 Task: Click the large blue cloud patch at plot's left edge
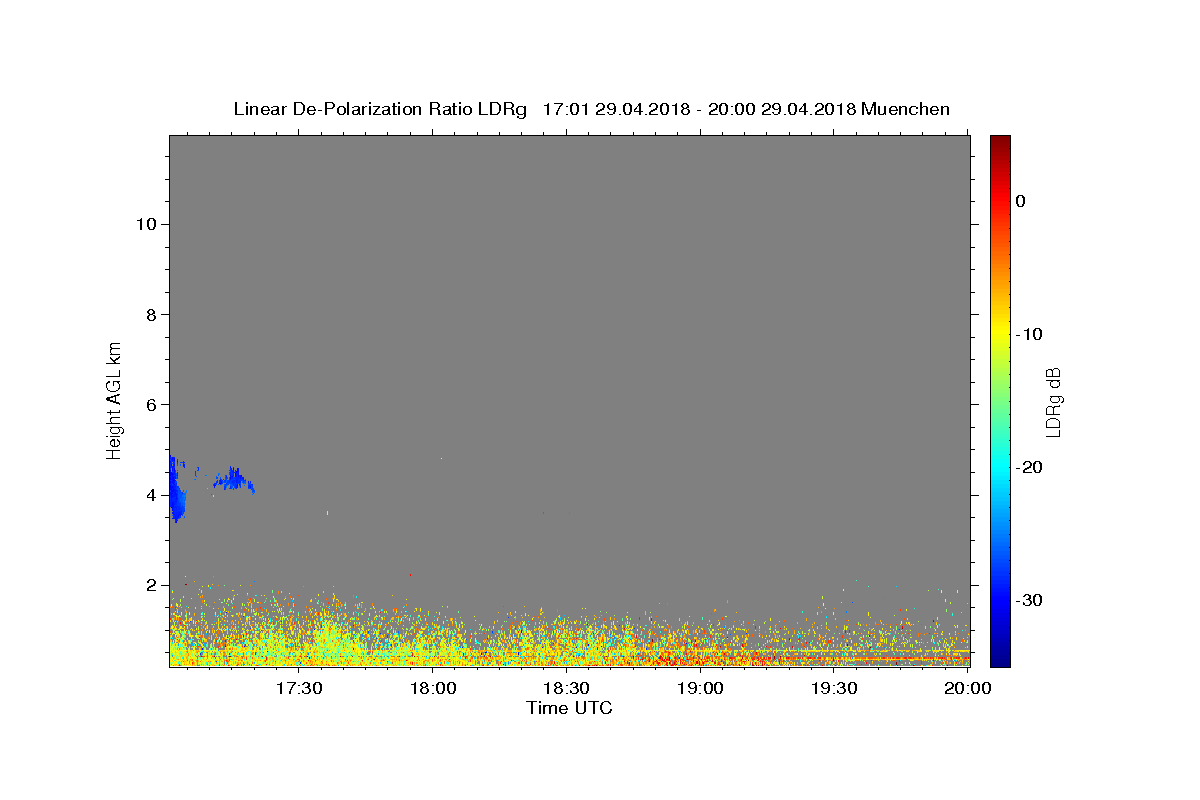pyautogui.click(x=177, y=489)
